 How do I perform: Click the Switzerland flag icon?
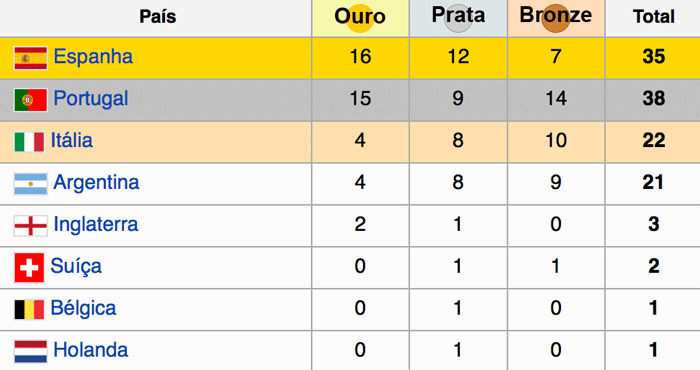point(29,268)
